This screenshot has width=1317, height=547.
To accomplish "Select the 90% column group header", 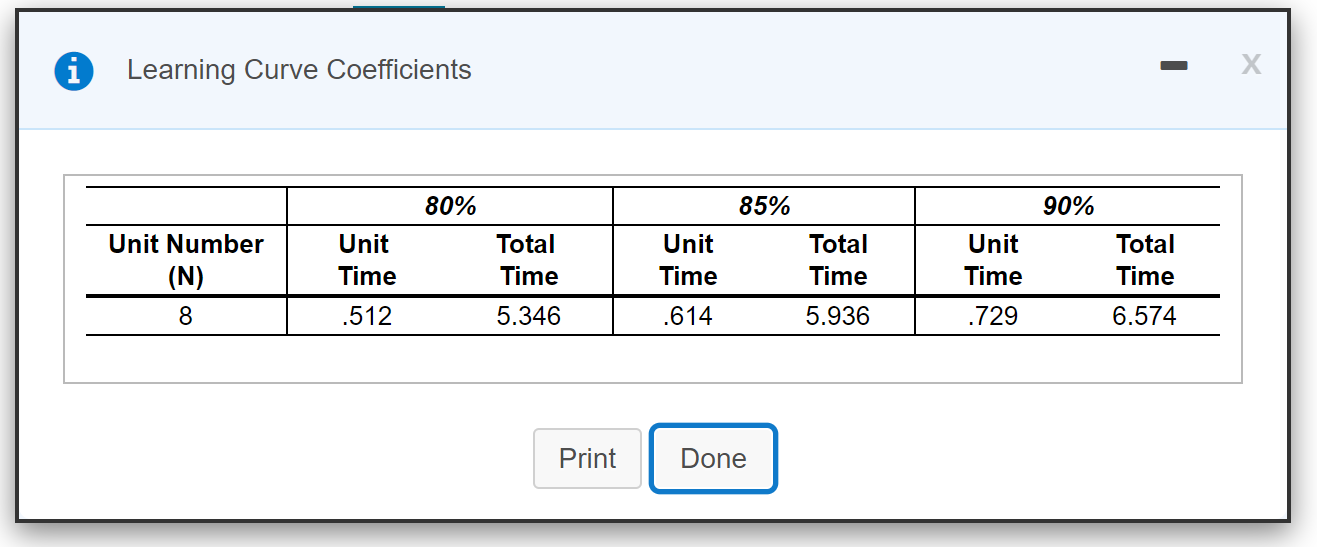I will pos(1068,206).
